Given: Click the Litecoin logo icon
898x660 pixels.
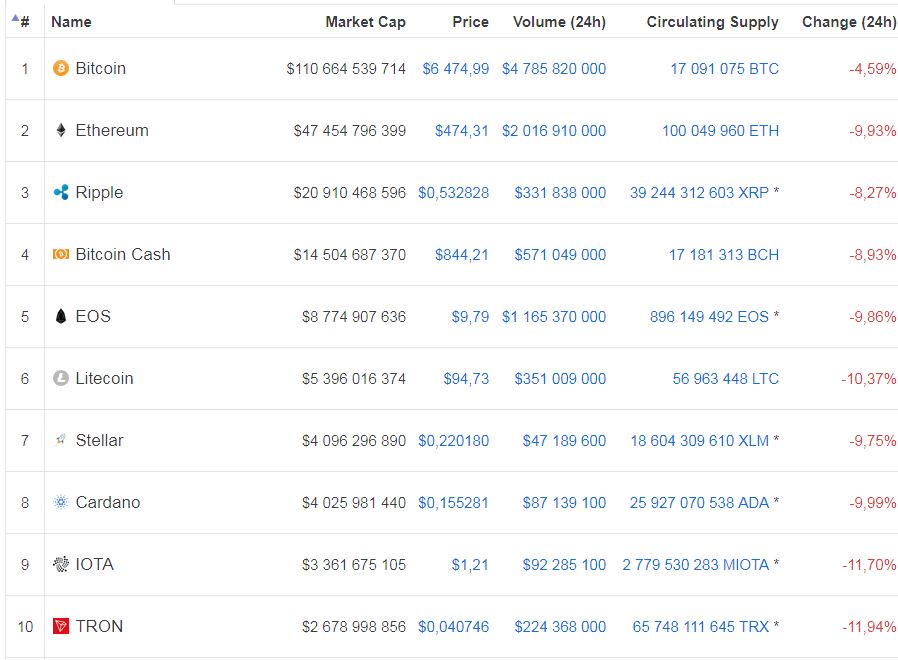Looking at the screenshot, I should tap(61, 378).
